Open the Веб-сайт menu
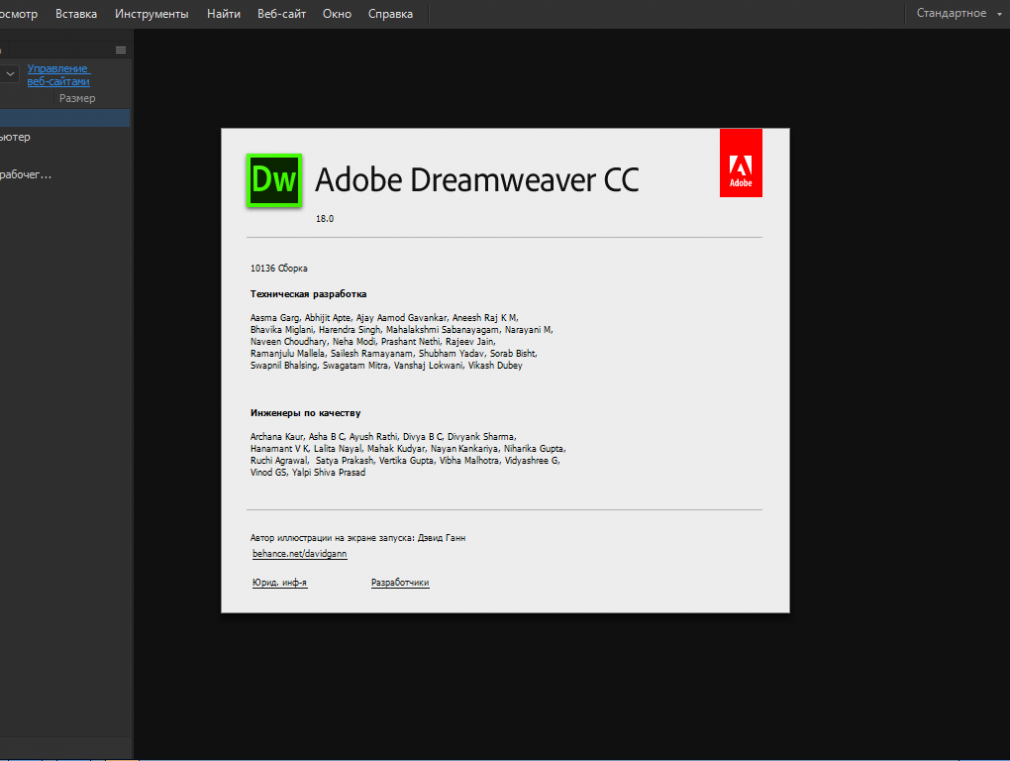The height and width of the screenshot is (761, 1010). tap(281, 14)
